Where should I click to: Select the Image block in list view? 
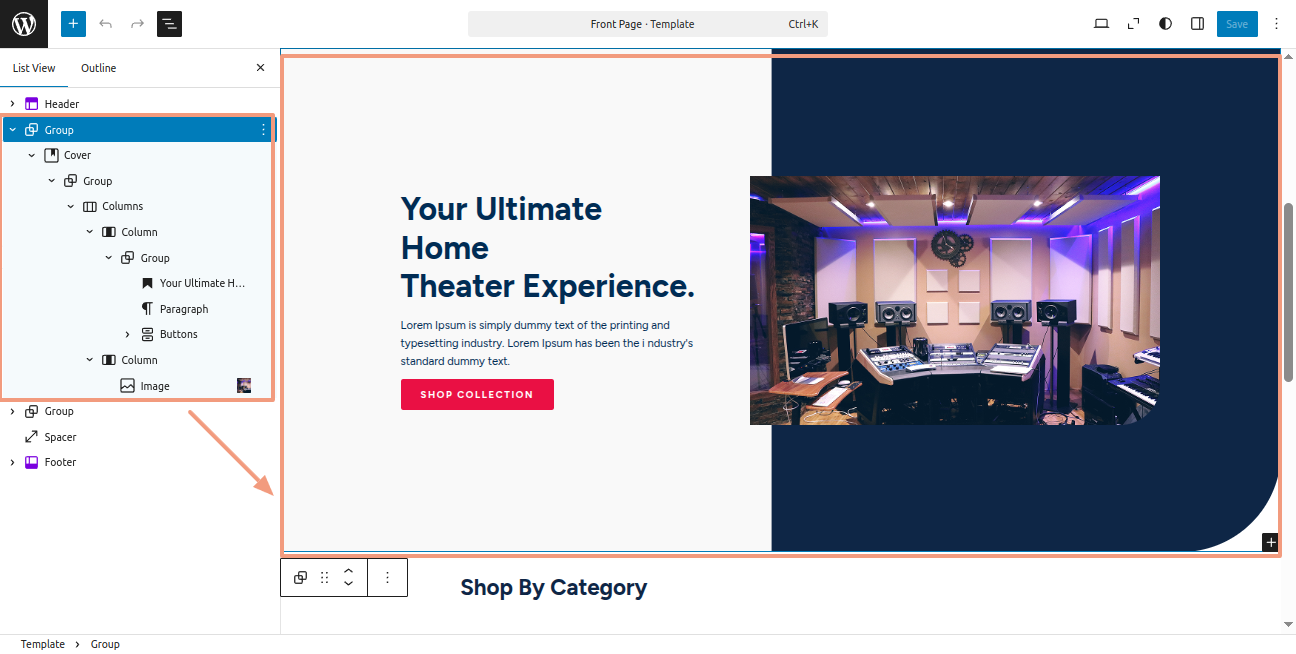click(154, 386)
